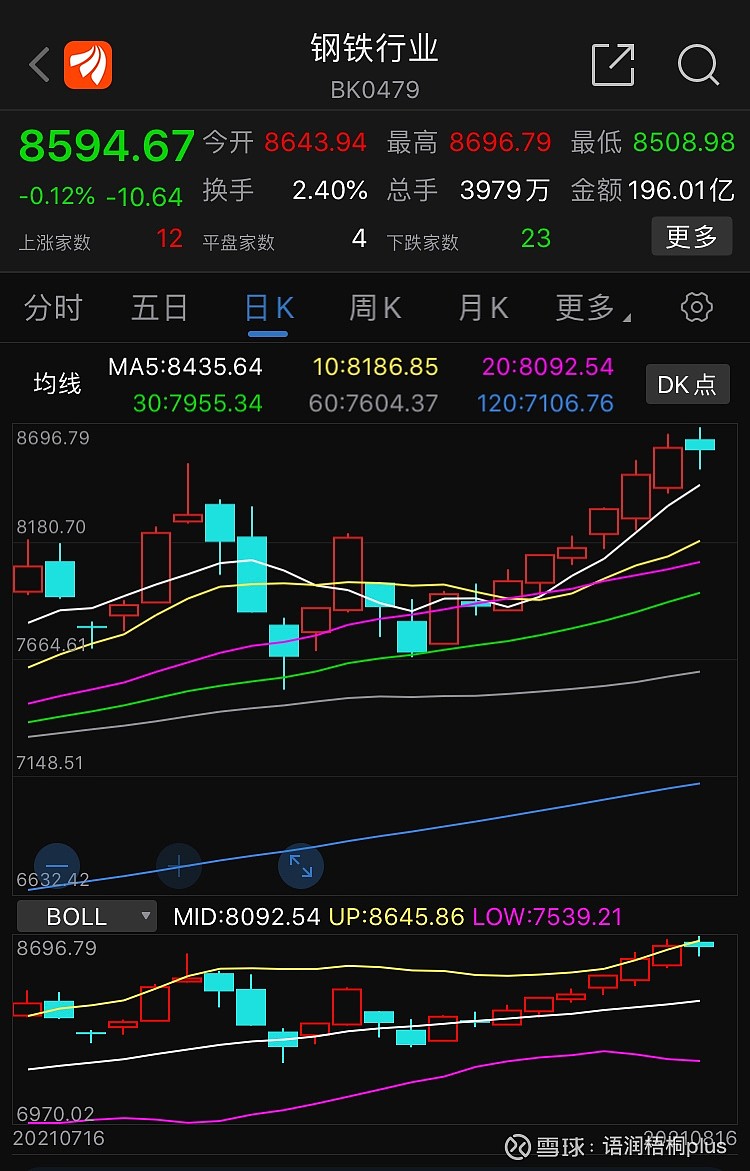Tap the green 30:7955.34 value
750x1171 pixels.
[x=198, y=403]
